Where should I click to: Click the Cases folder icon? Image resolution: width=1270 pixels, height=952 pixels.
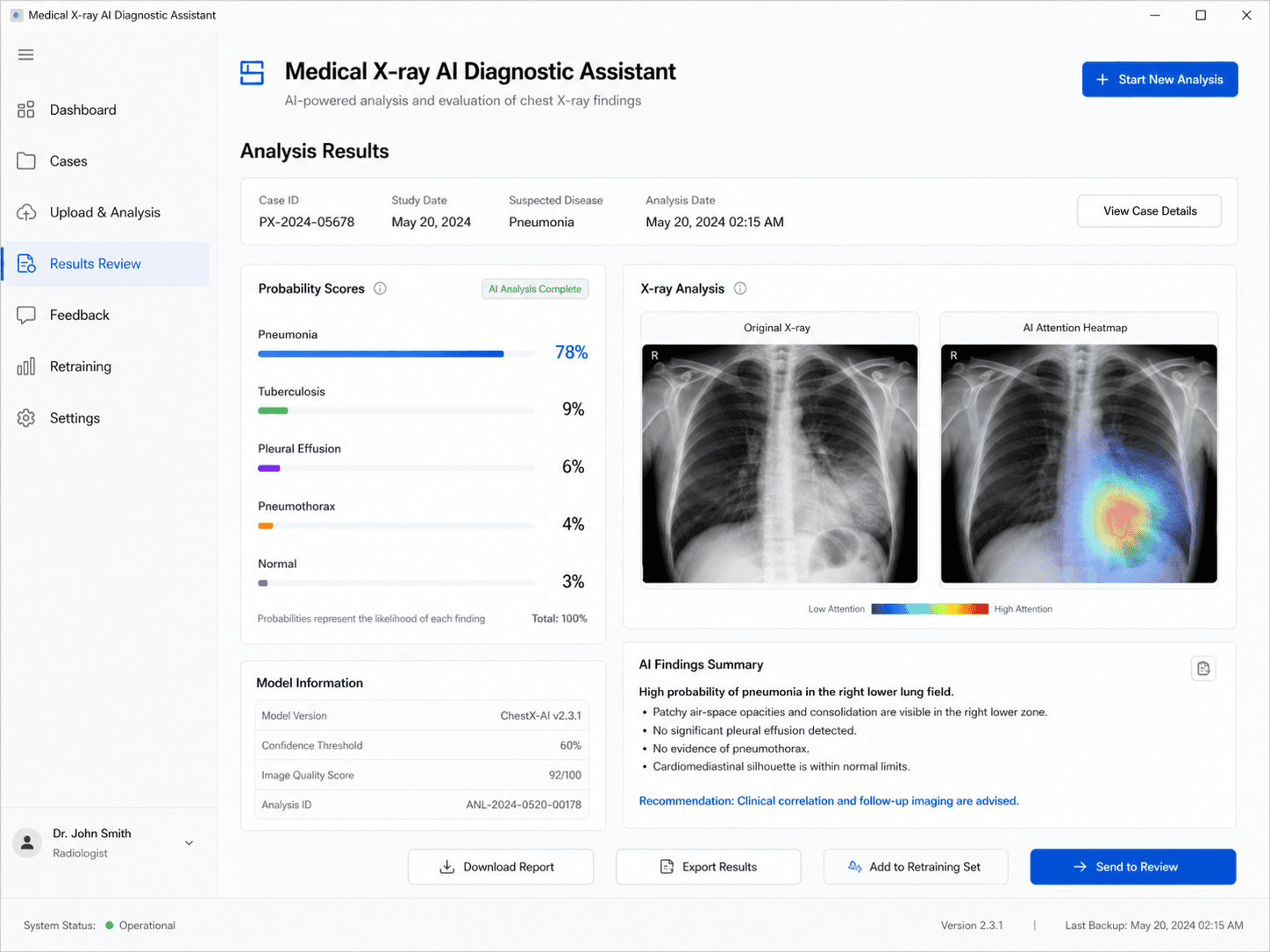[26, 161]
